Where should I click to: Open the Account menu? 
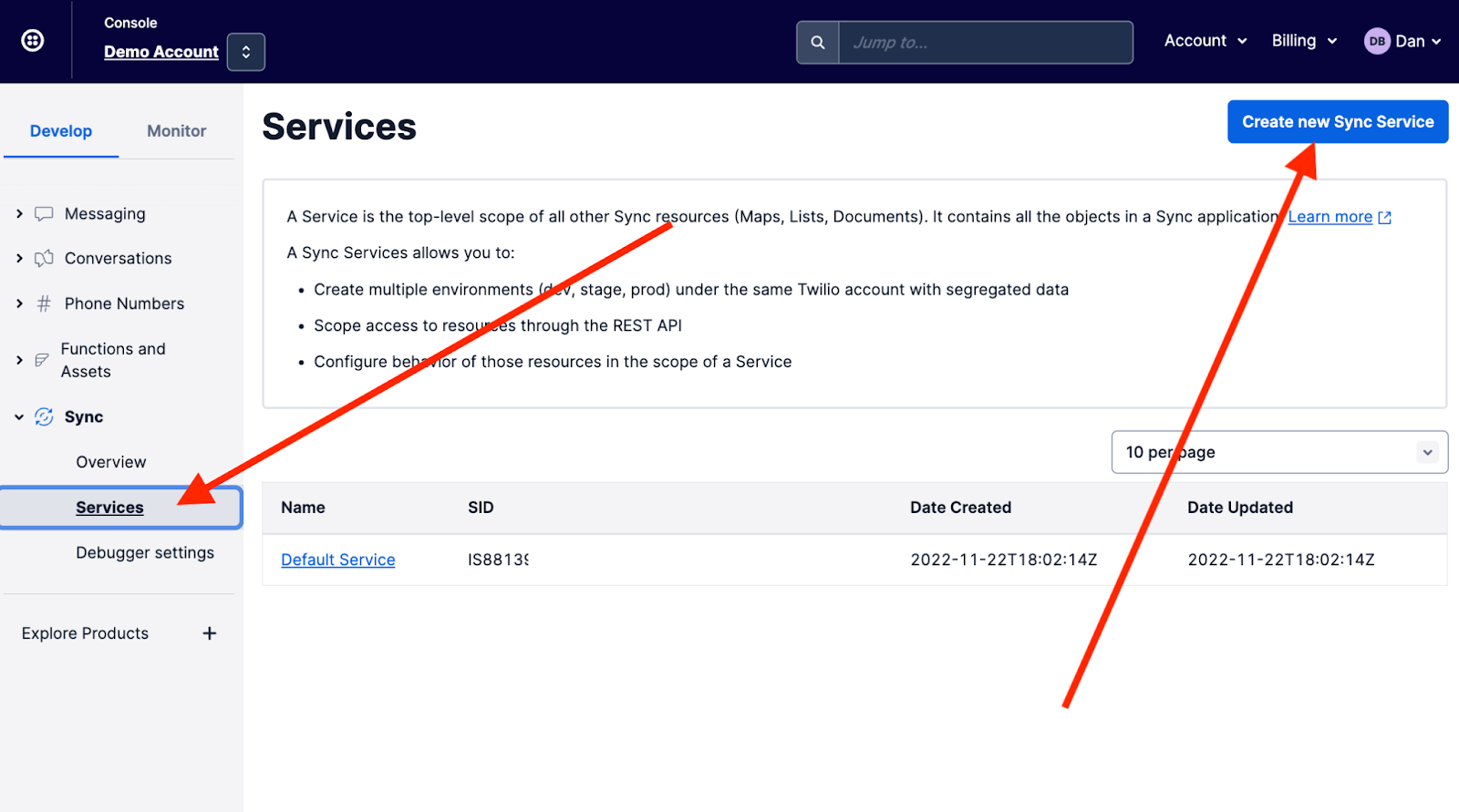(1205, 40)
